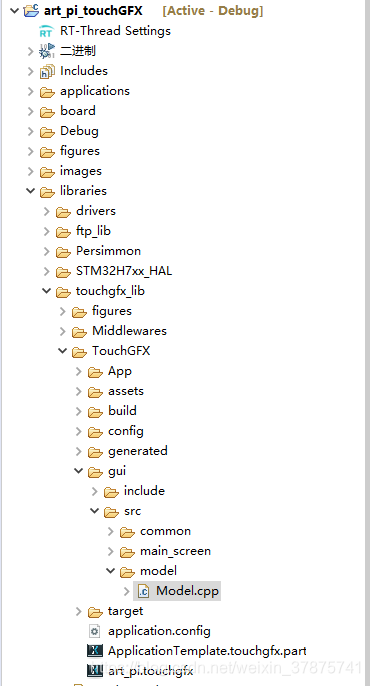The height and width of the screenshot is (686, 370).
Task: Select the target folder label
Action: (x=126, y=611)
